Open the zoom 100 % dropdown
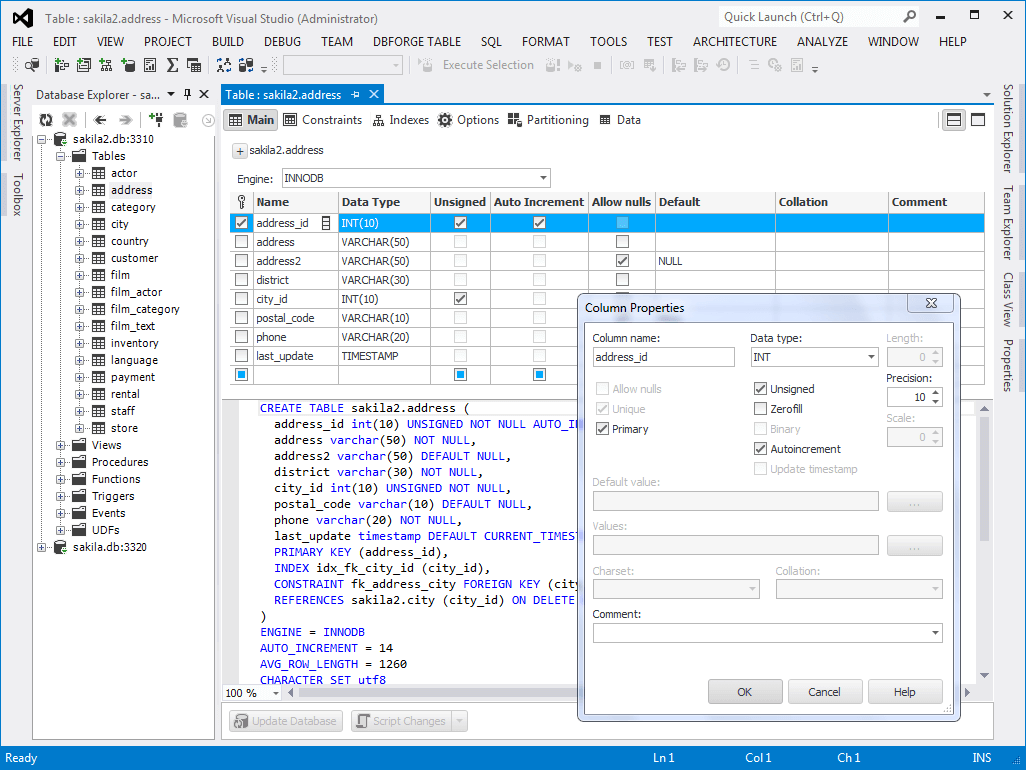Screen dimensions: 1026x770 coord(275,693)
